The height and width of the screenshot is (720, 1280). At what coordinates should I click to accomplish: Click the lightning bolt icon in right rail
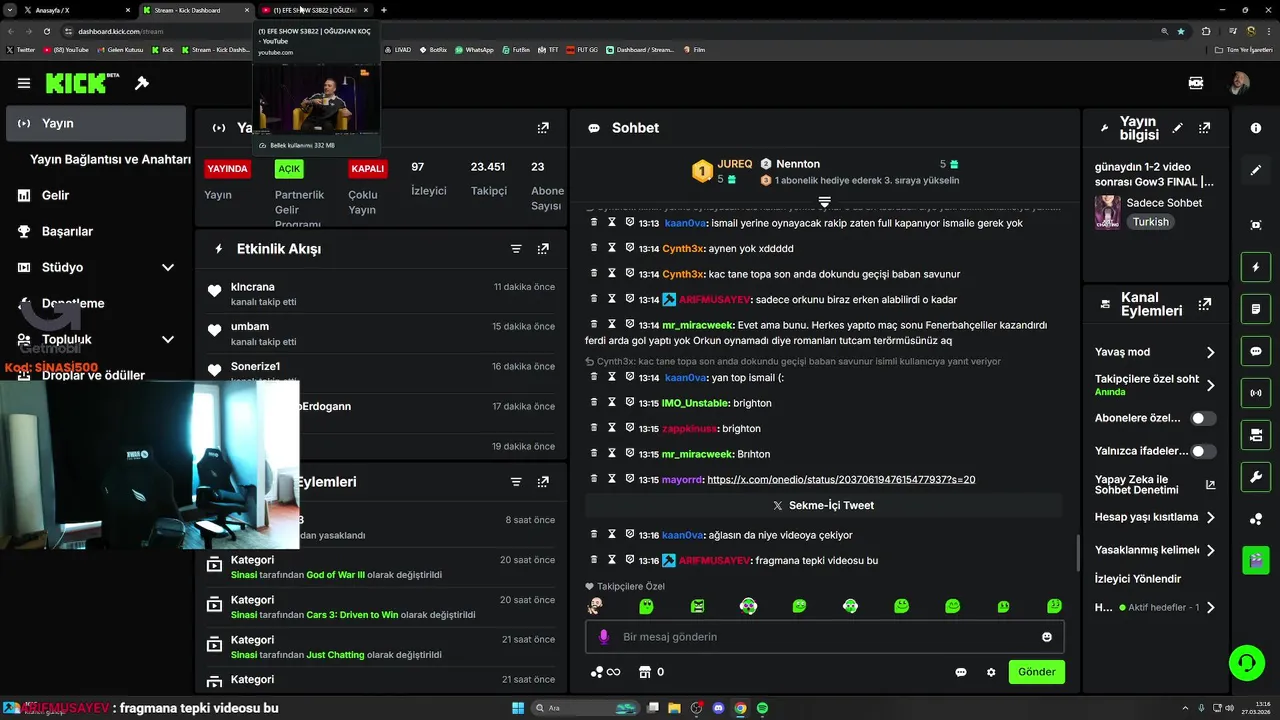point(1256,267)
